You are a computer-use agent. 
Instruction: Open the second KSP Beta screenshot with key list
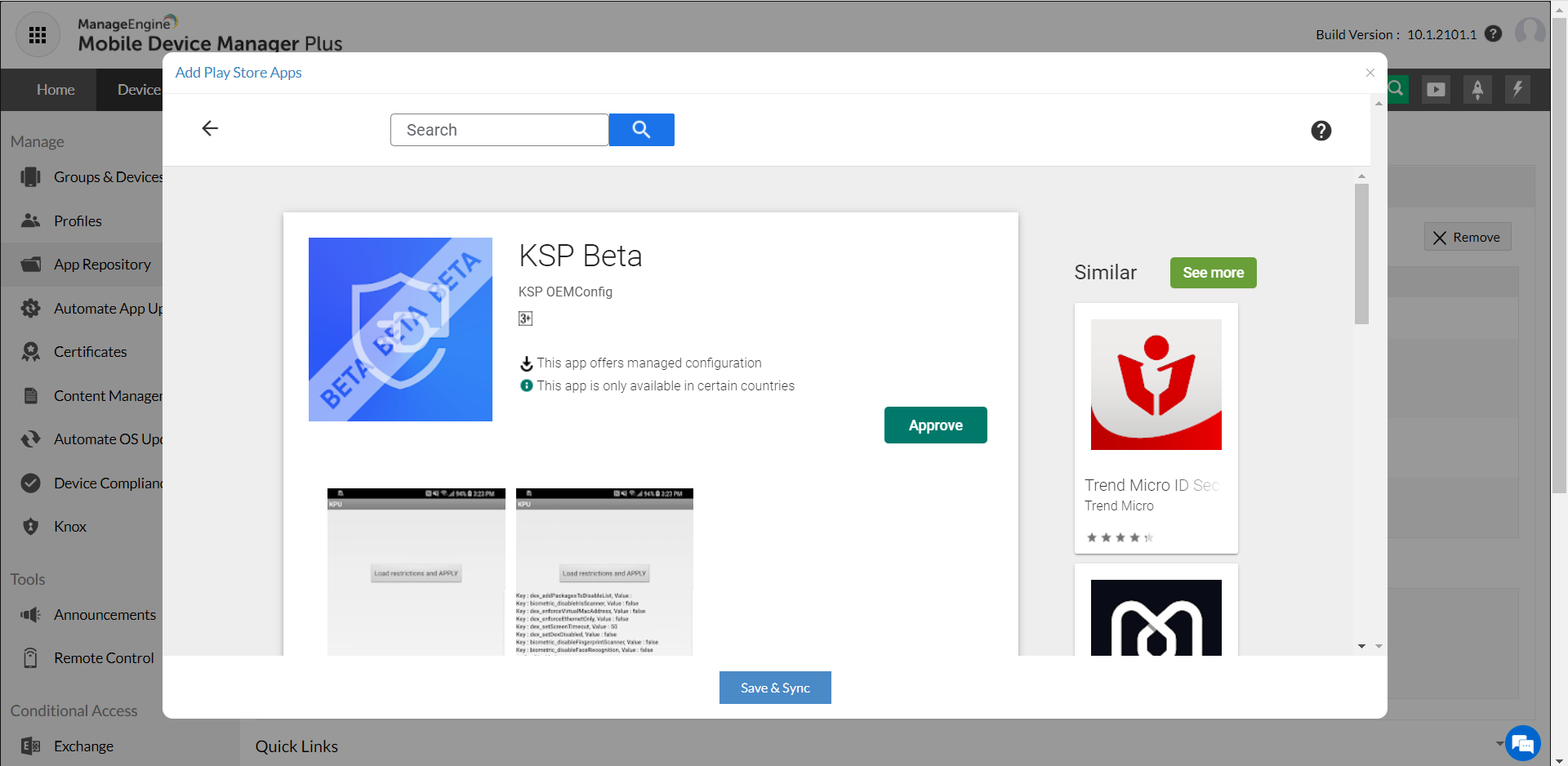click(604, 572)
